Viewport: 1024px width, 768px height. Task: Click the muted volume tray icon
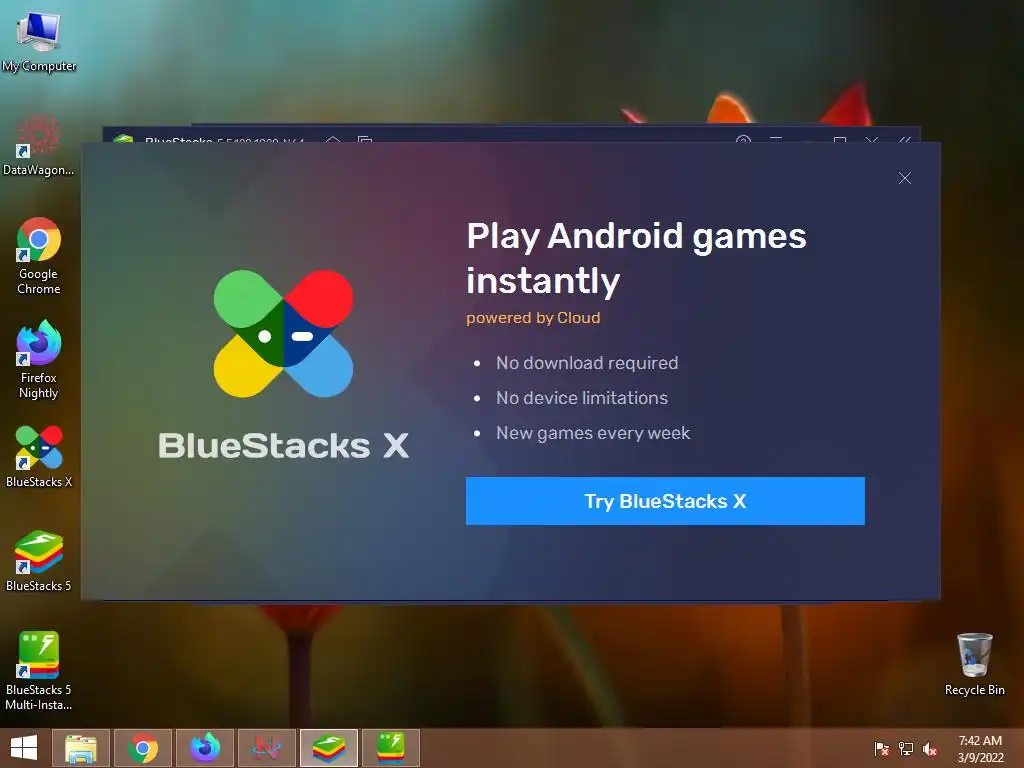[930, 748]
